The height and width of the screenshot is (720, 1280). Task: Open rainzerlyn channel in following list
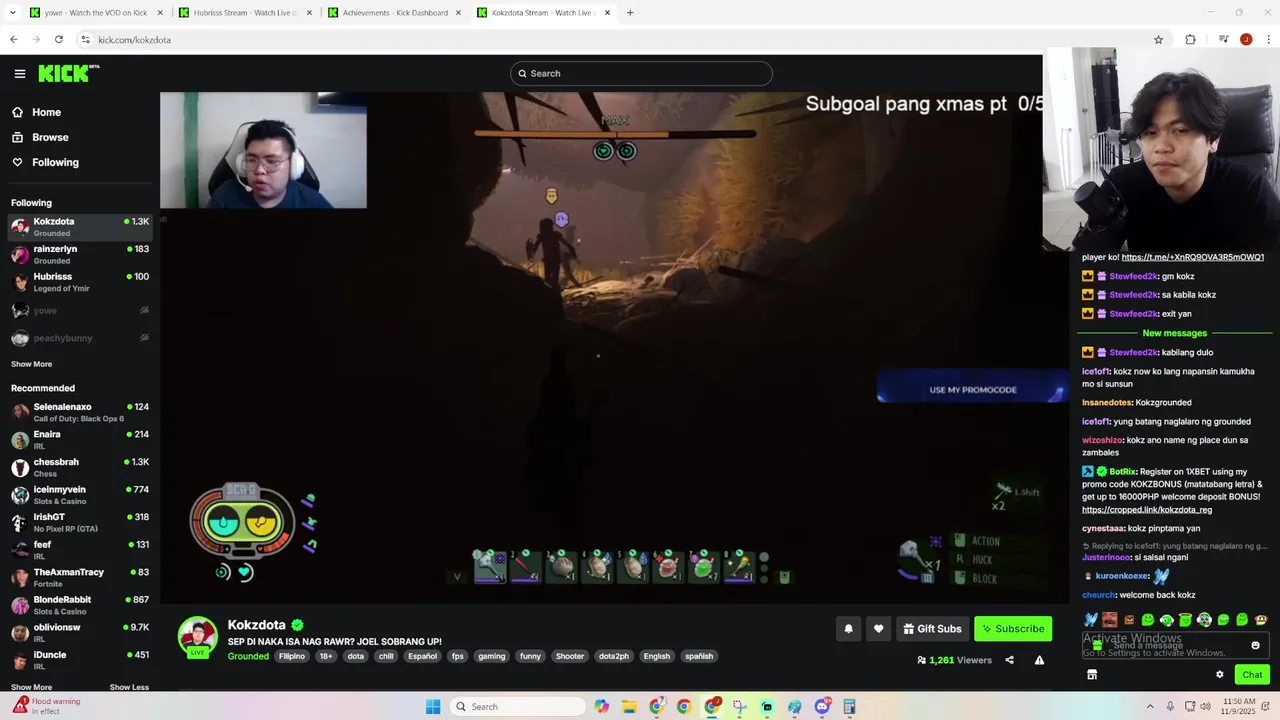pyautogui.click(x=80, y=255)
